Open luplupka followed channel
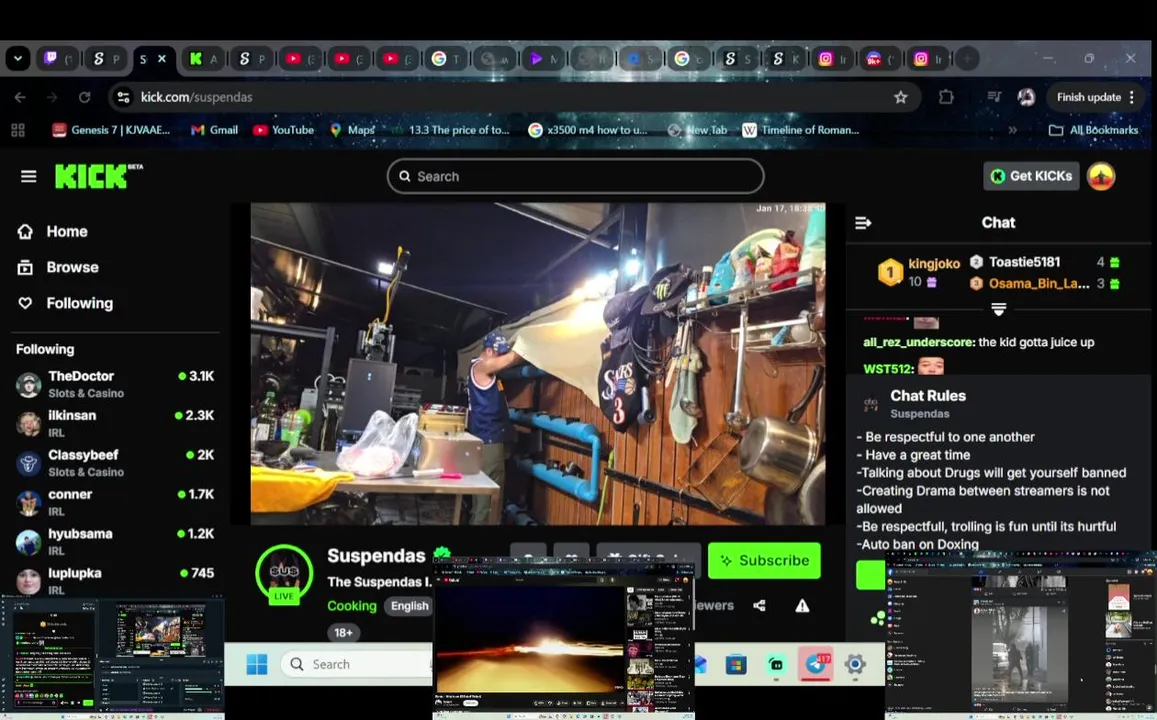The image size is (1157, 720). [x=114, y=581]
